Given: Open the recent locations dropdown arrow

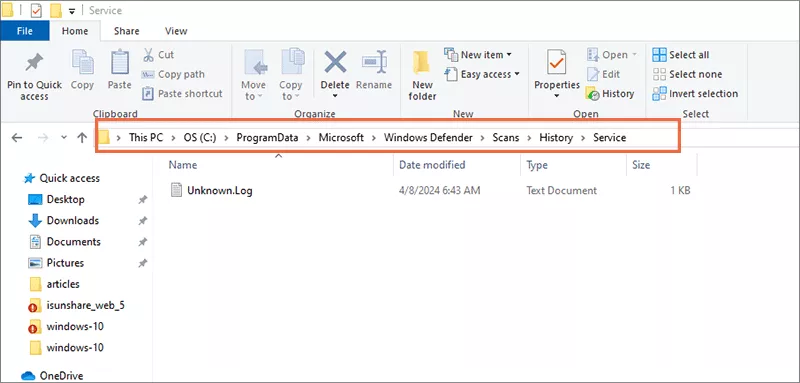Looking at the screenshot, I should tap(64, 138).
